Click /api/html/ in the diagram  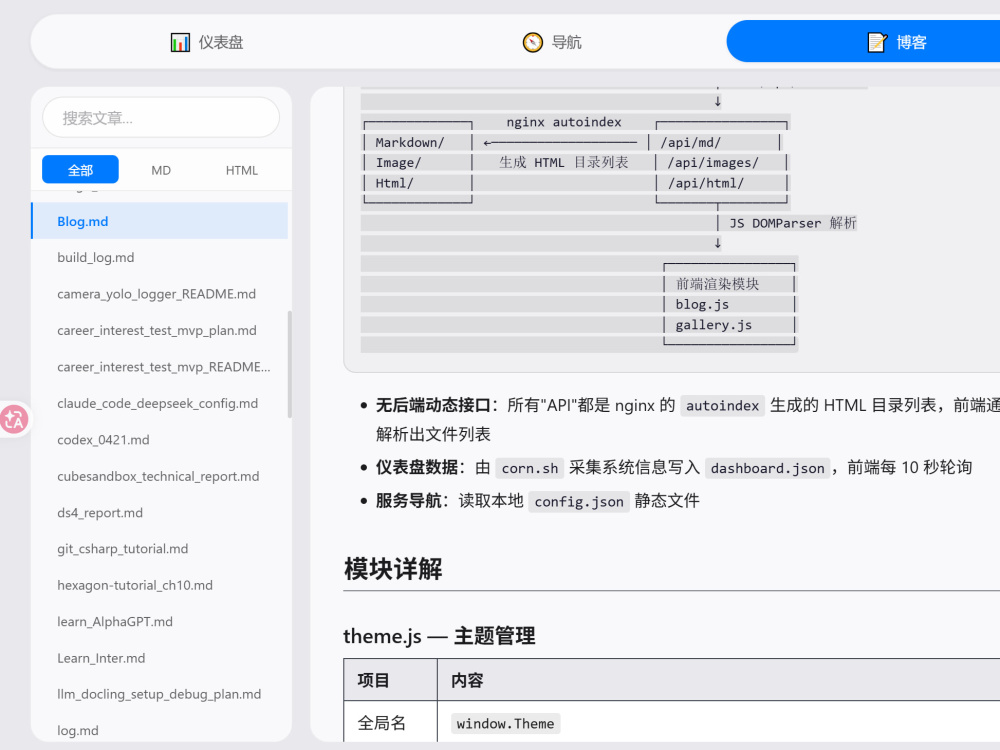click(705, 183)
